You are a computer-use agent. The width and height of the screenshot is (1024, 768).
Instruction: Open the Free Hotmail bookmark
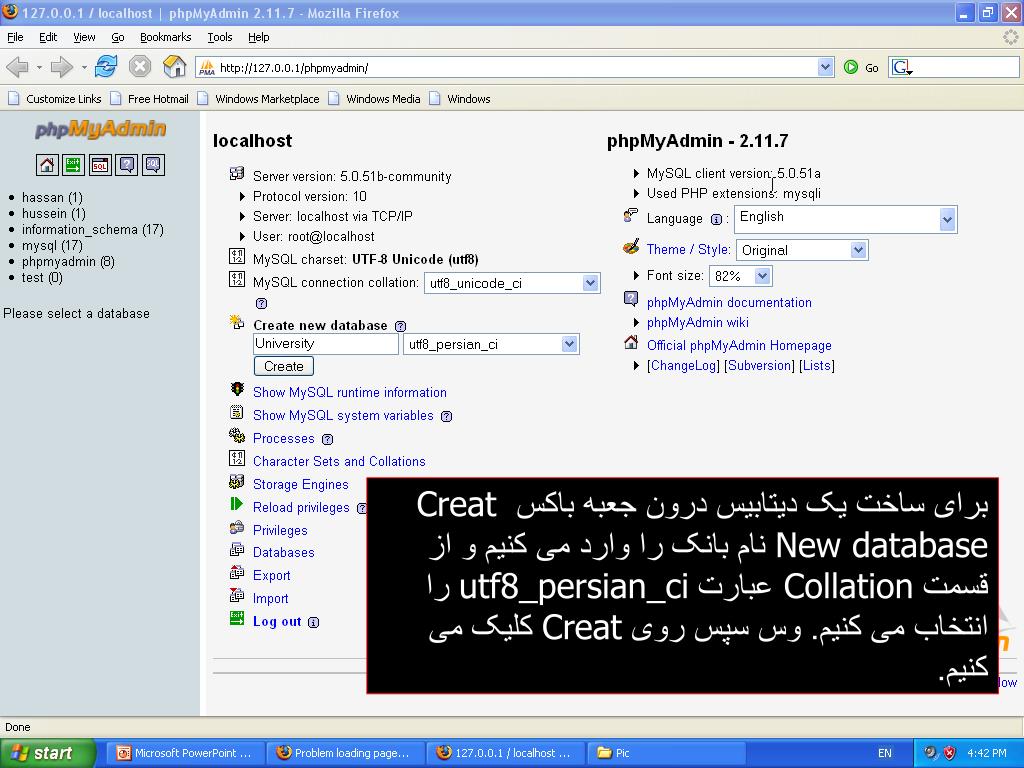point(150,99)
